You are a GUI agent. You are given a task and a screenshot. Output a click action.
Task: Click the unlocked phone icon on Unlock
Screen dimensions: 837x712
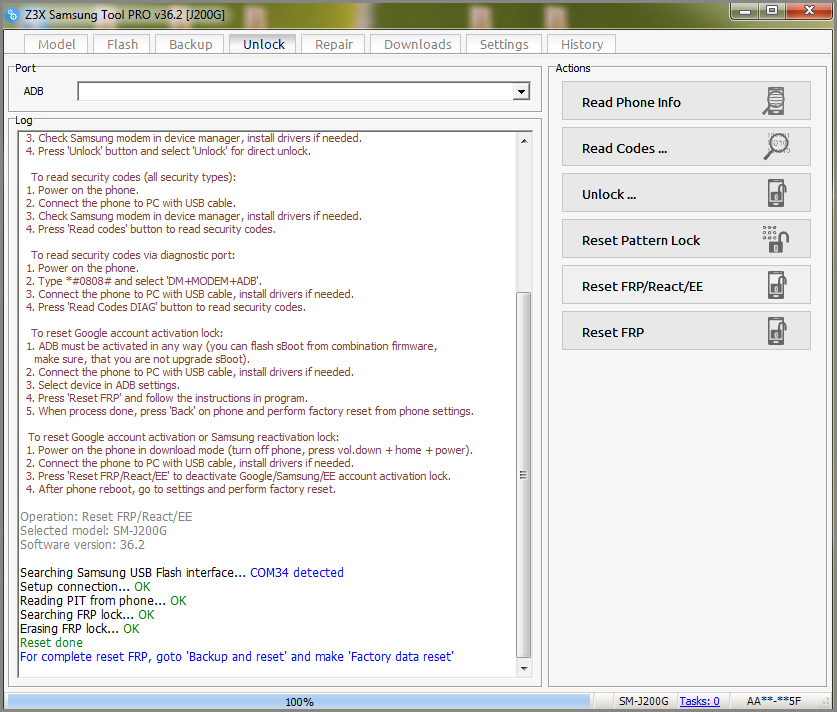tap(776, 194)
